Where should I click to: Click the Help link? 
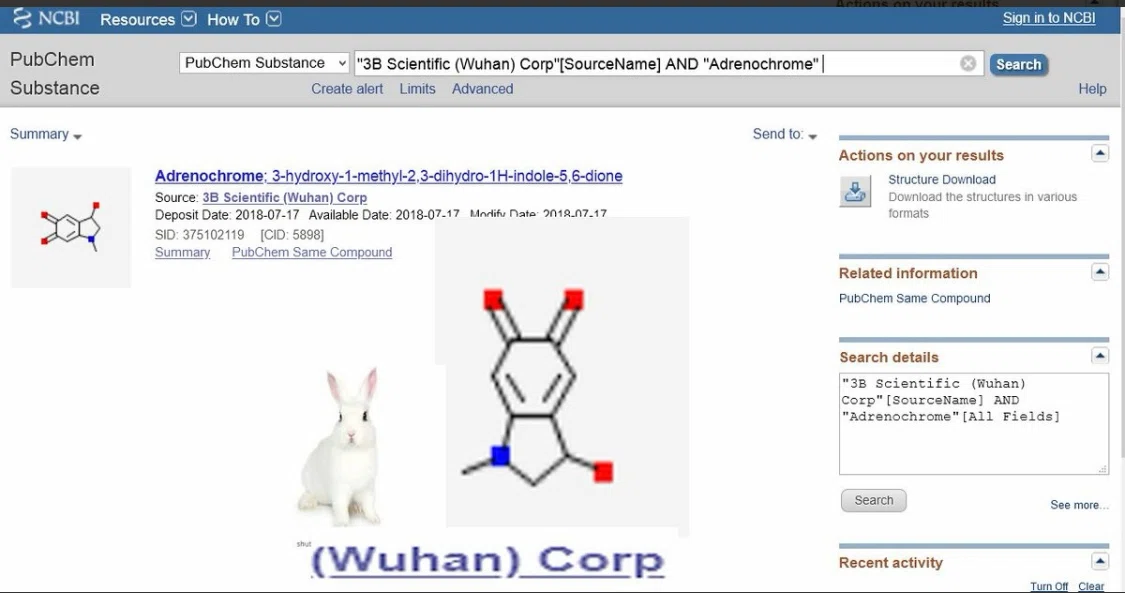click(x=1092, y=89)
